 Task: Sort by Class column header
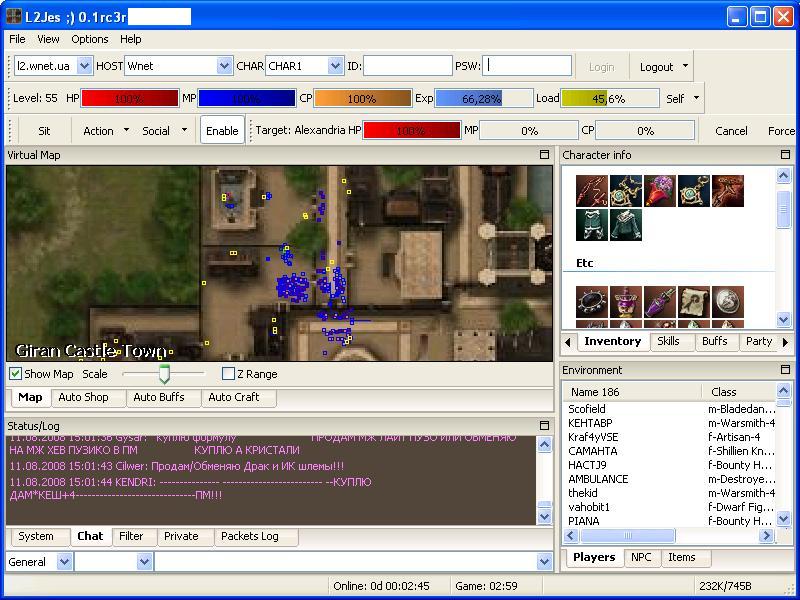coord(739,392)
